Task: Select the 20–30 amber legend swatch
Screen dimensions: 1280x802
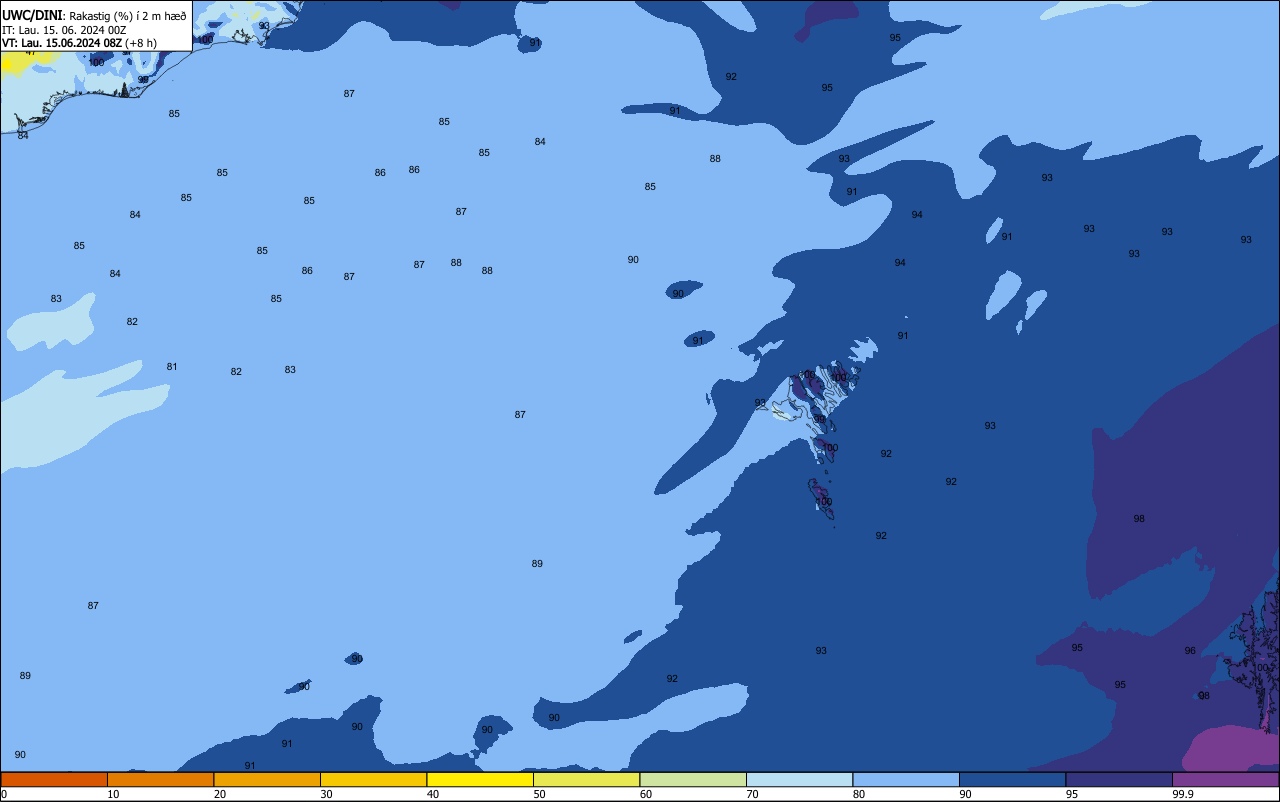Action: point(267,779)
